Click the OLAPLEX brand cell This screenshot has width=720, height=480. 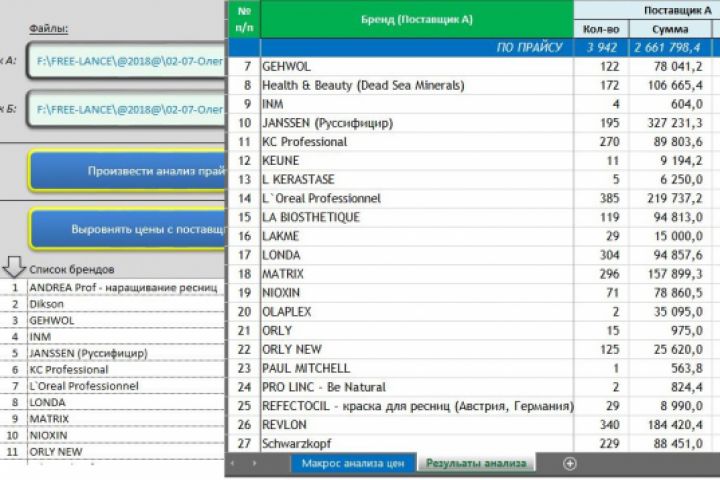417,311
